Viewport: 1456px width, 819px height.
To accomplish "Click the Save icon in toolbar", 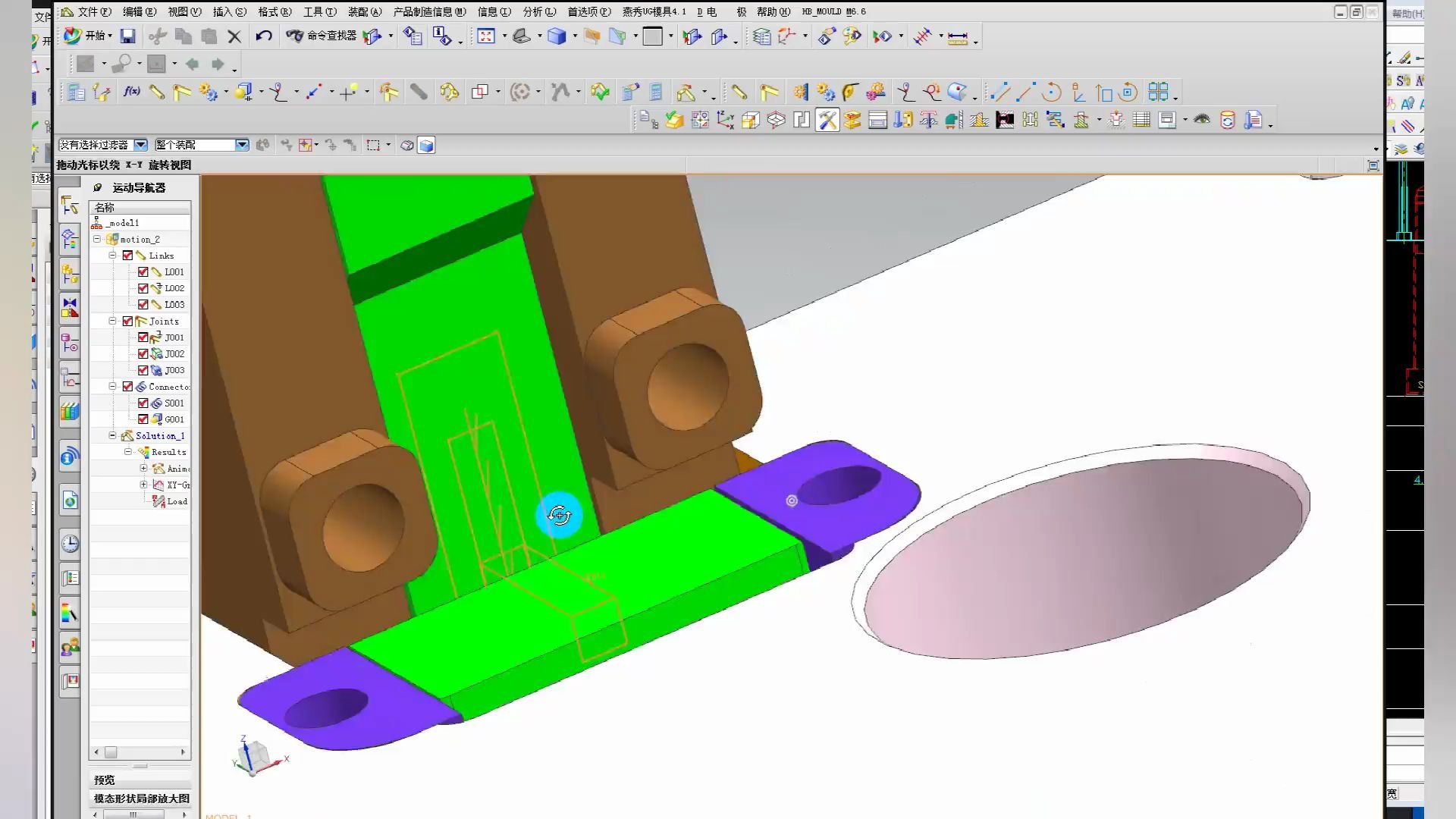I will point(127,36).
